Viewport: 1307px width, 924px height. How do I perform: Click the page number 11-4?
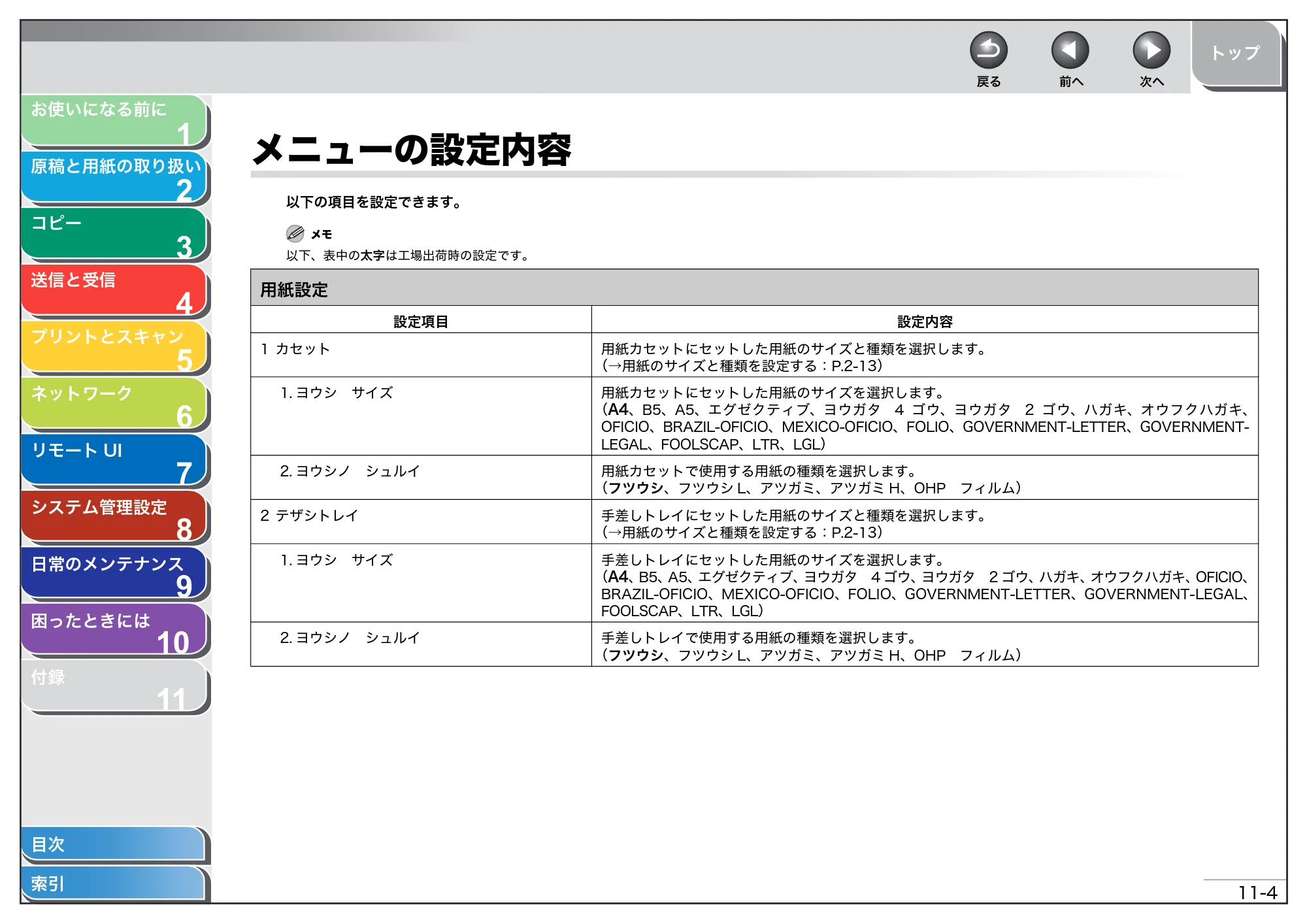1257,893
